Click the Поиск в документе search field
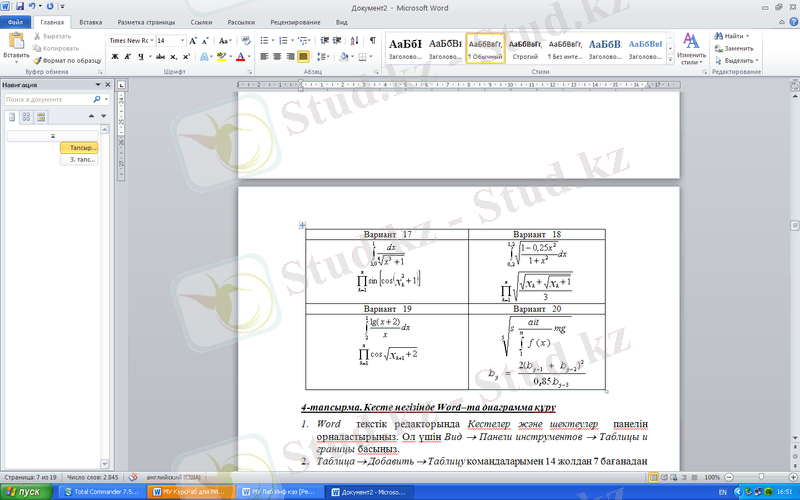 click(50, 100)
